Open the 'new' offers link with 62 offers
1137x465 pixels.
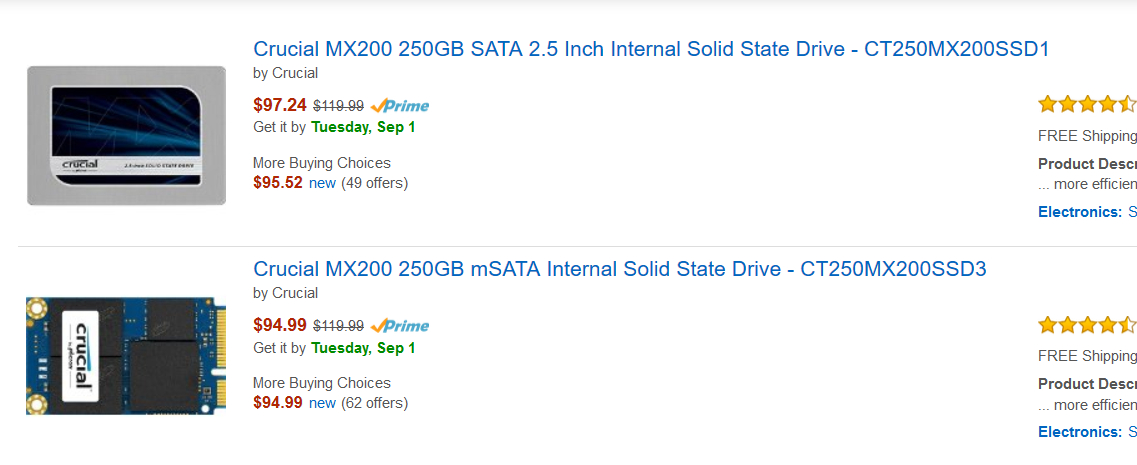point(322,403)
